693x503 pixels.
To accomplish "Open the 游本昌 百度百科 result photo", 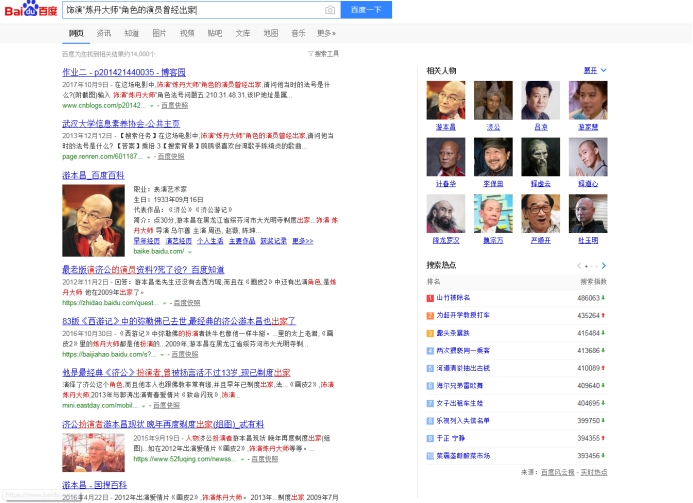I will coord(93,221).
